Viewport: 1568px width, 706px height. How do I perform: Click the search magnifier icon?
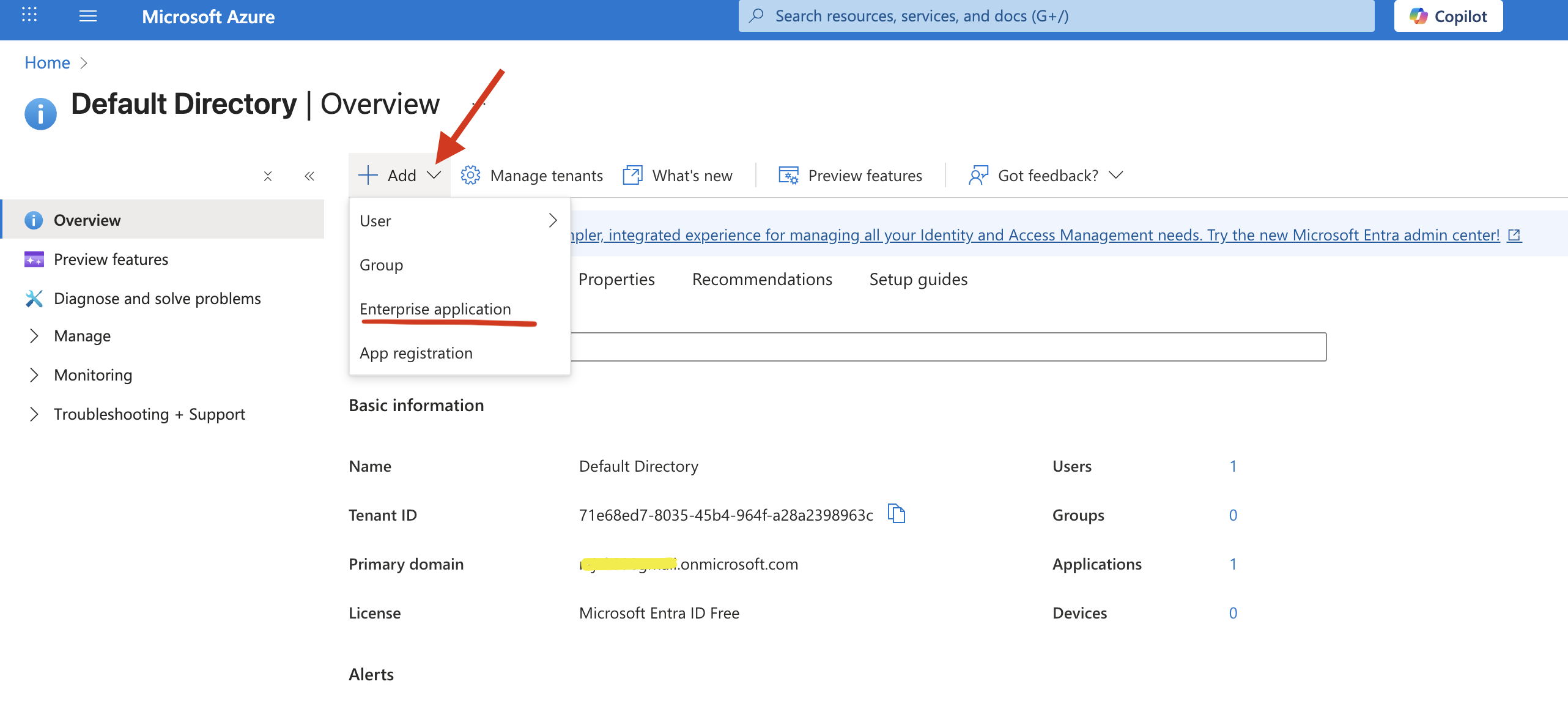(x=756, y=15)
